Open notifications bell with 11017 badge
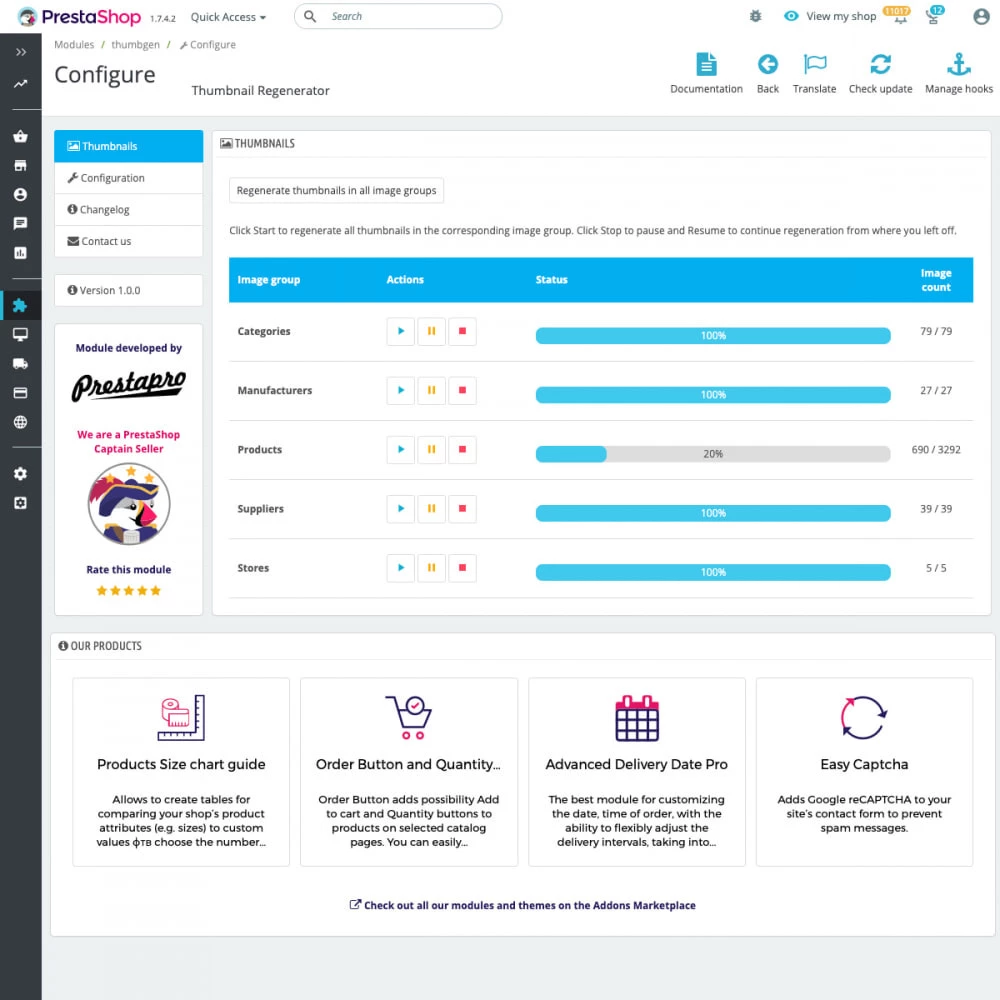 click(898, 15)
